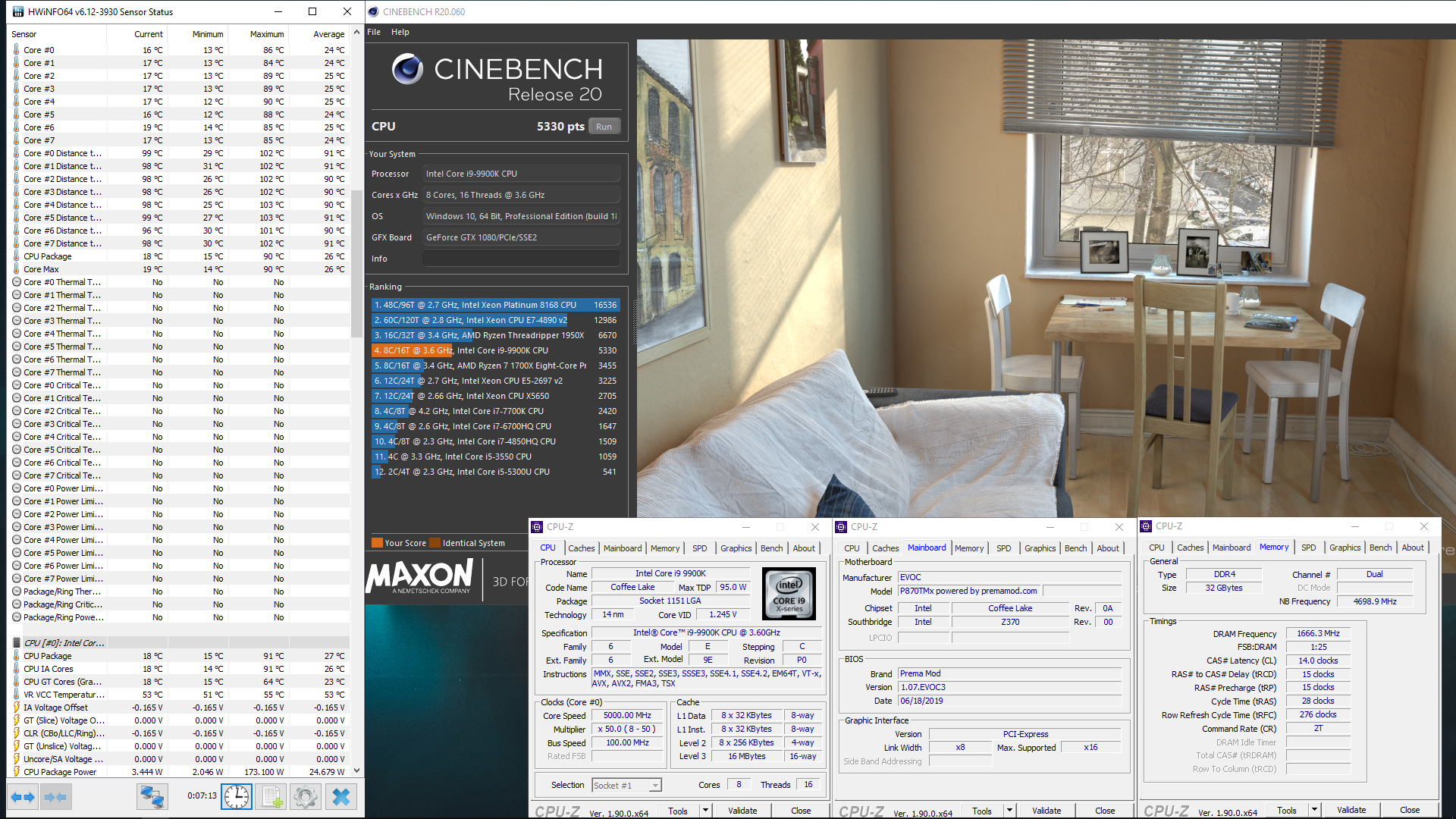The height and width of the screenshot is (819, 1456).
Task: Run the Cinebench CPU test
Action: click(604, 127)
